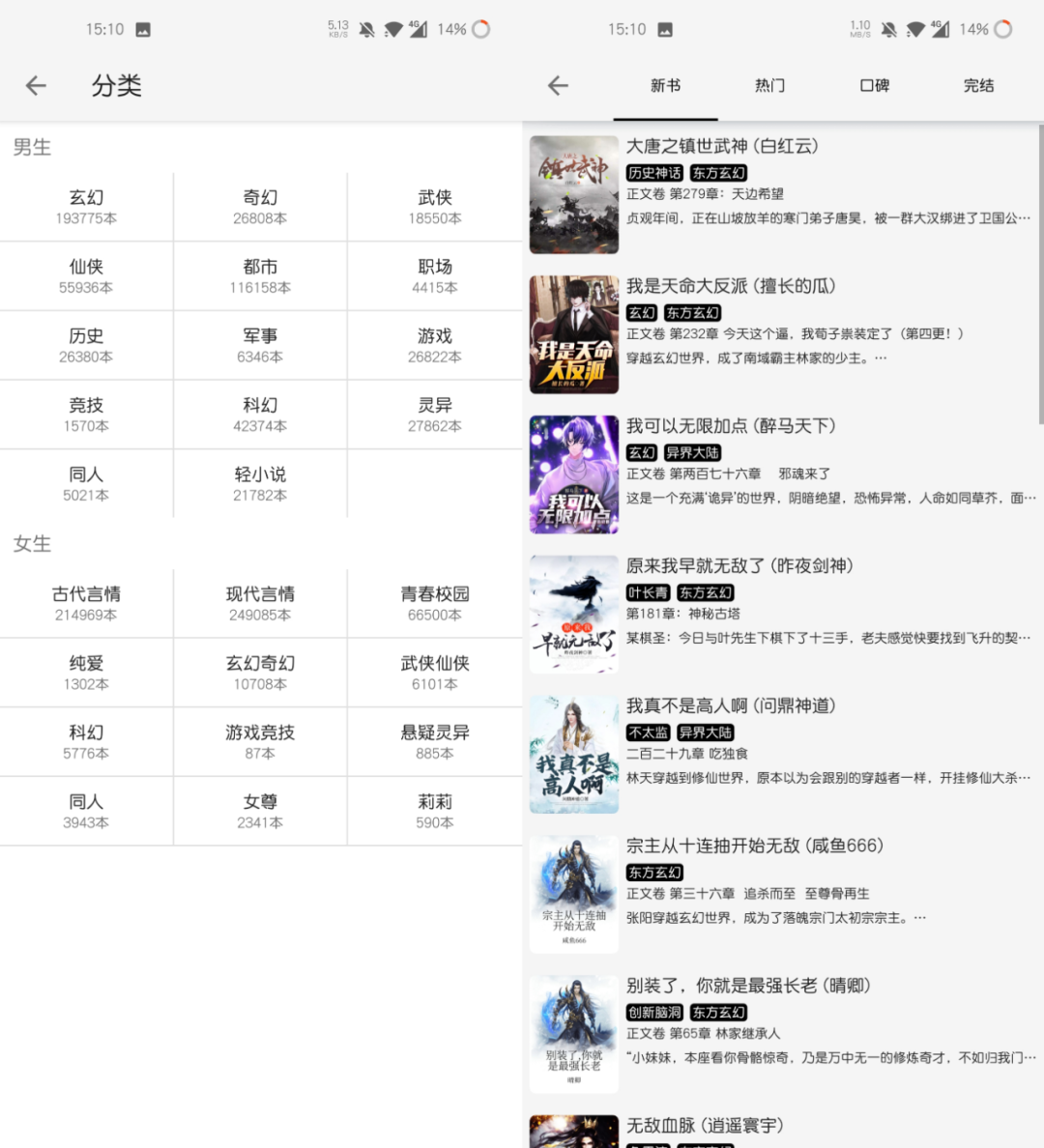Screen dimensions: 1044x1148
Task: Open the title 无敌血脉 (逍遥寰宇)
Action: [x=705, y=1126]
